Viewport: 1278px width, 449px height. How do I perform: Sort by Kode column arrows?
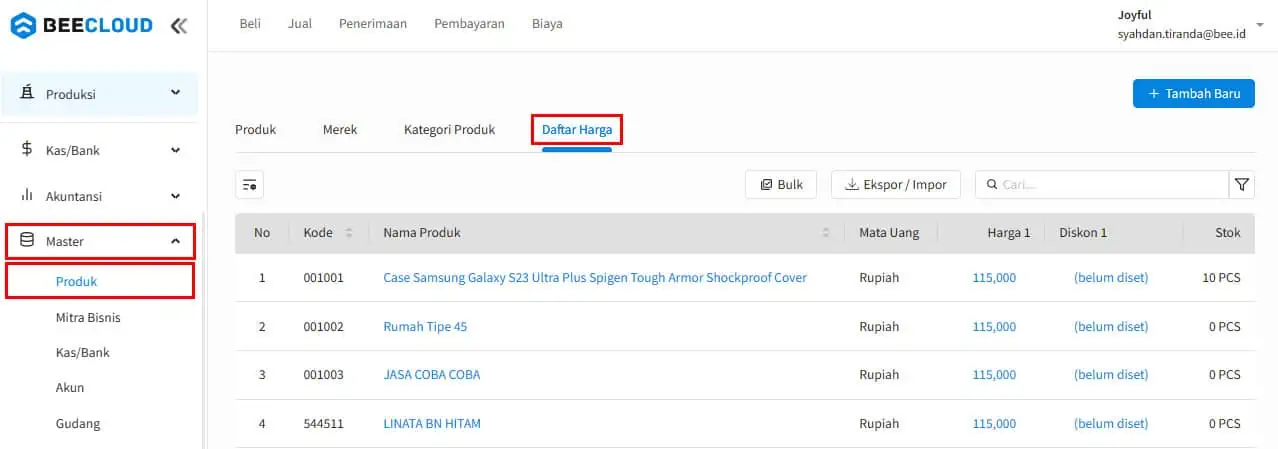tap(349, 233)
